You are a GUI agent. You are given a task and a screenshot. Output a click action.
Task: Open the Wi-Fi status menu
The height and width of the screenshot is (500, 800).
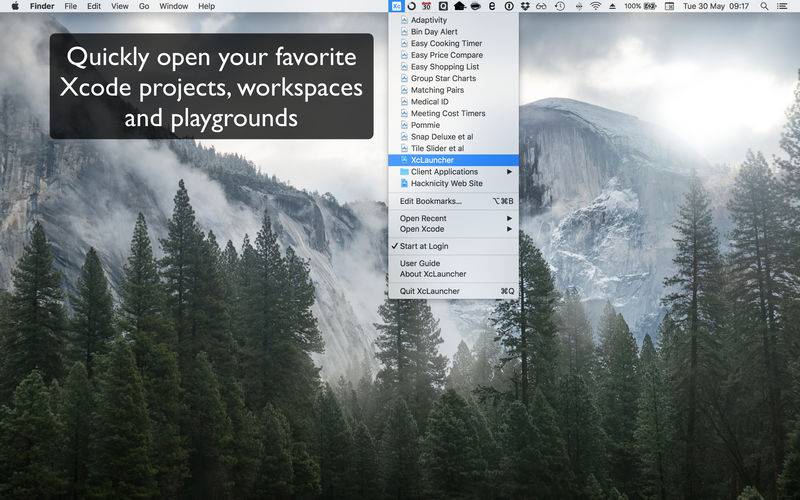pos(595,6)
